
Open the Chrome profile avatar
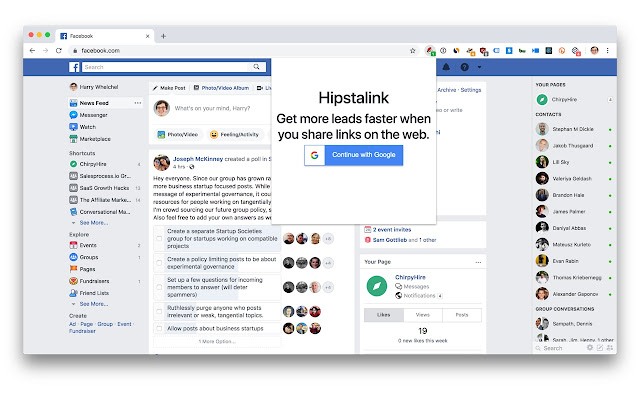pos(594,51)
